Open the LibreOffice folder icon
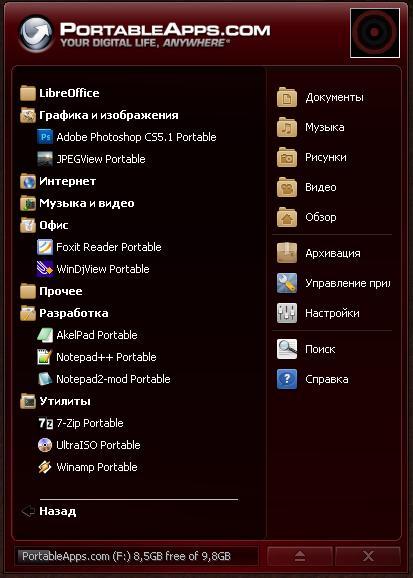413x578 pixels. [x=28, y=93]
